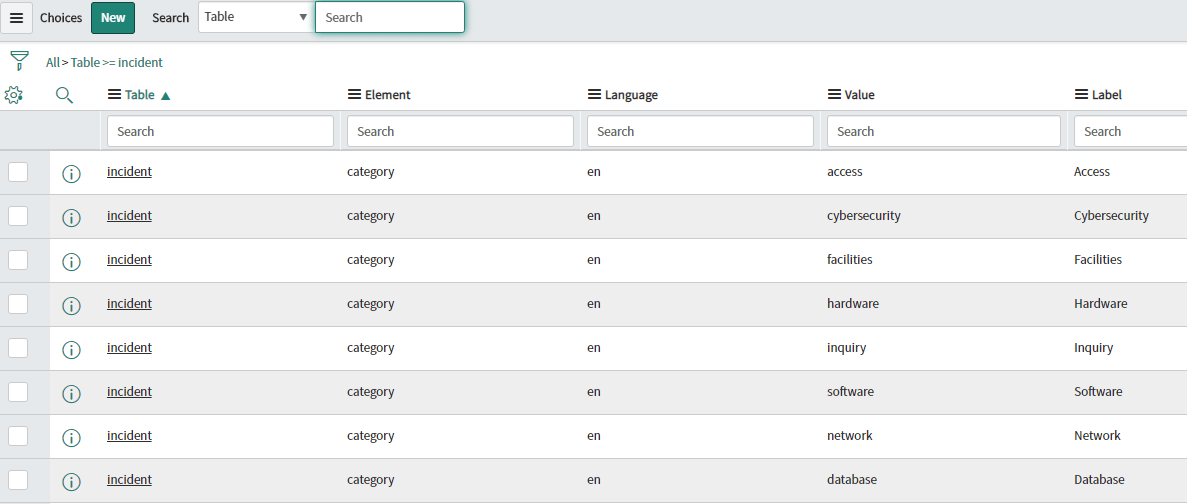The width and height of the screenshot is (1187, 504).
Task: Click the Table >= incident breadcrumb
Action: (116, 62)
